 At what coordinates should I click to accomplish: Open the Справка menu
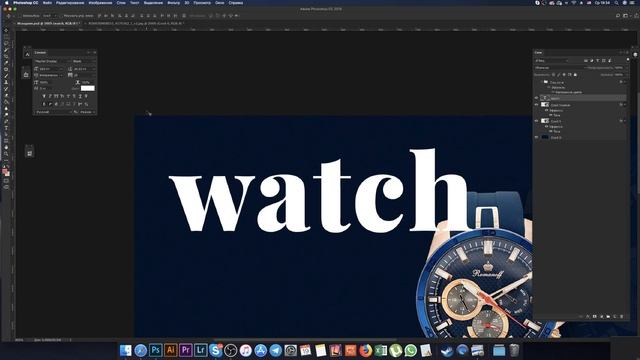coord(236,2)
